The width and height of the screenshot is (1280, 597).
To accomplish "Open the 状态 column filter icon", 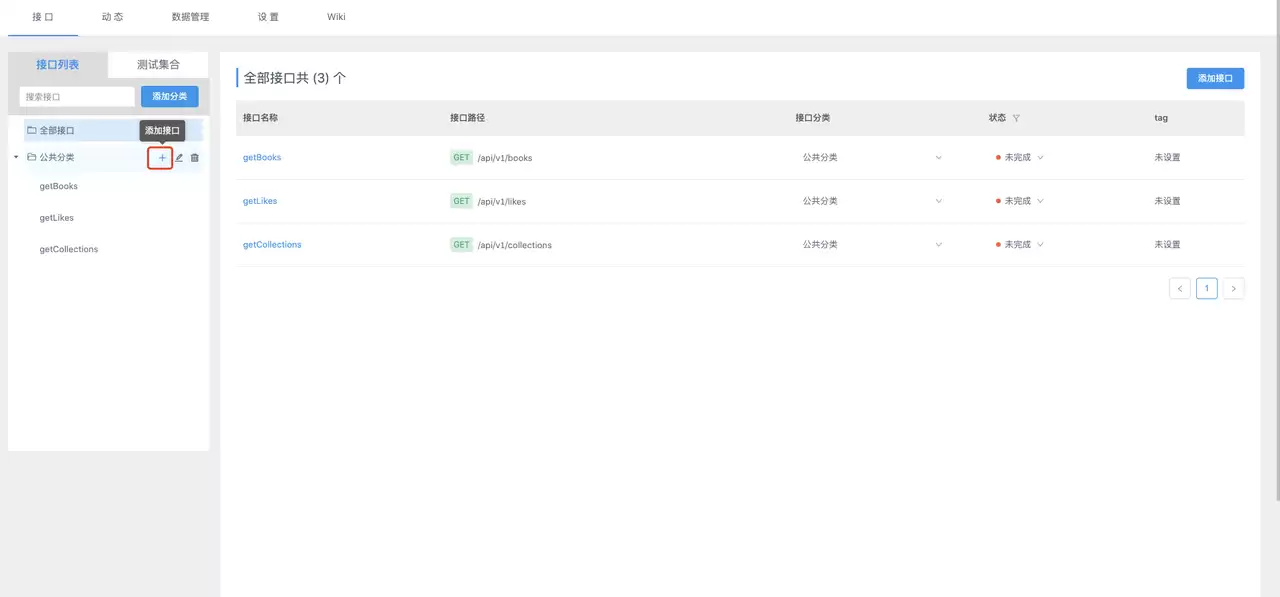I will tap(1016, 118).
